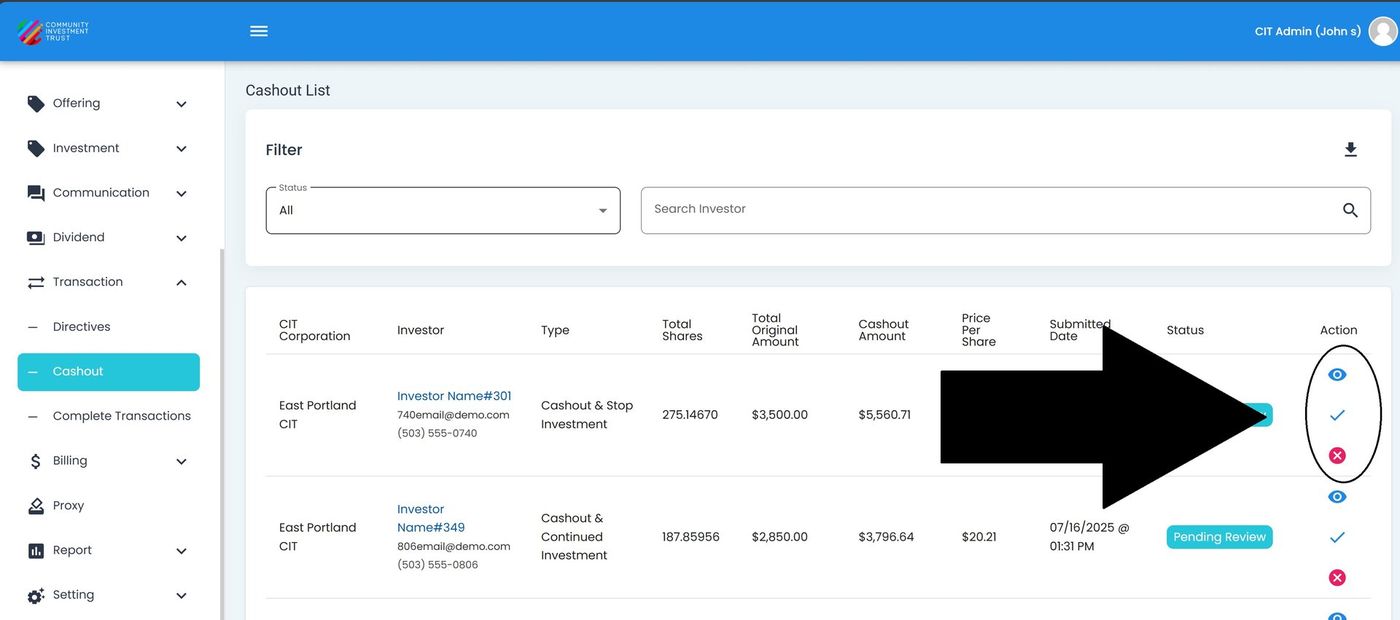Click the hamburger menu icon in header
Screen dimensions: 1400x620
click(259, 31)
